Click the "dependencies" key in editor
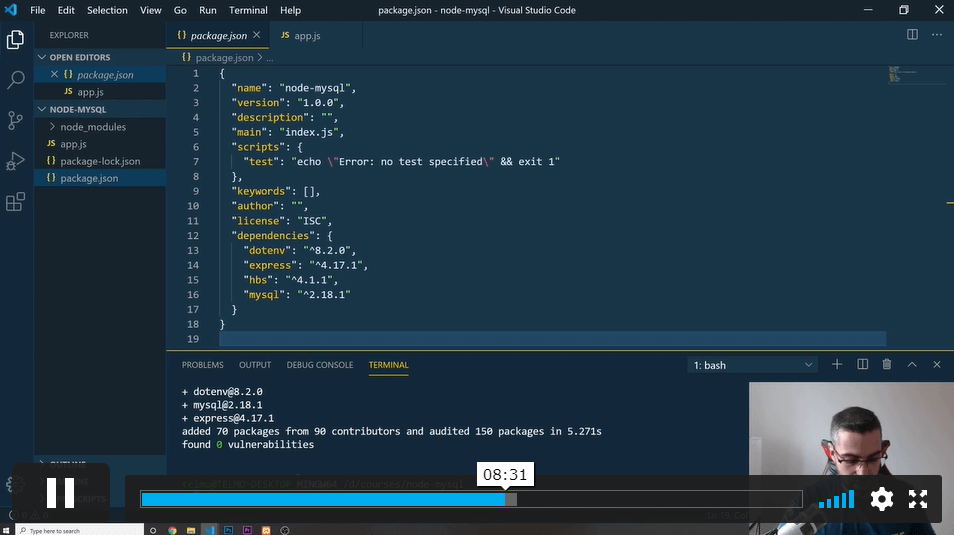 273,236
